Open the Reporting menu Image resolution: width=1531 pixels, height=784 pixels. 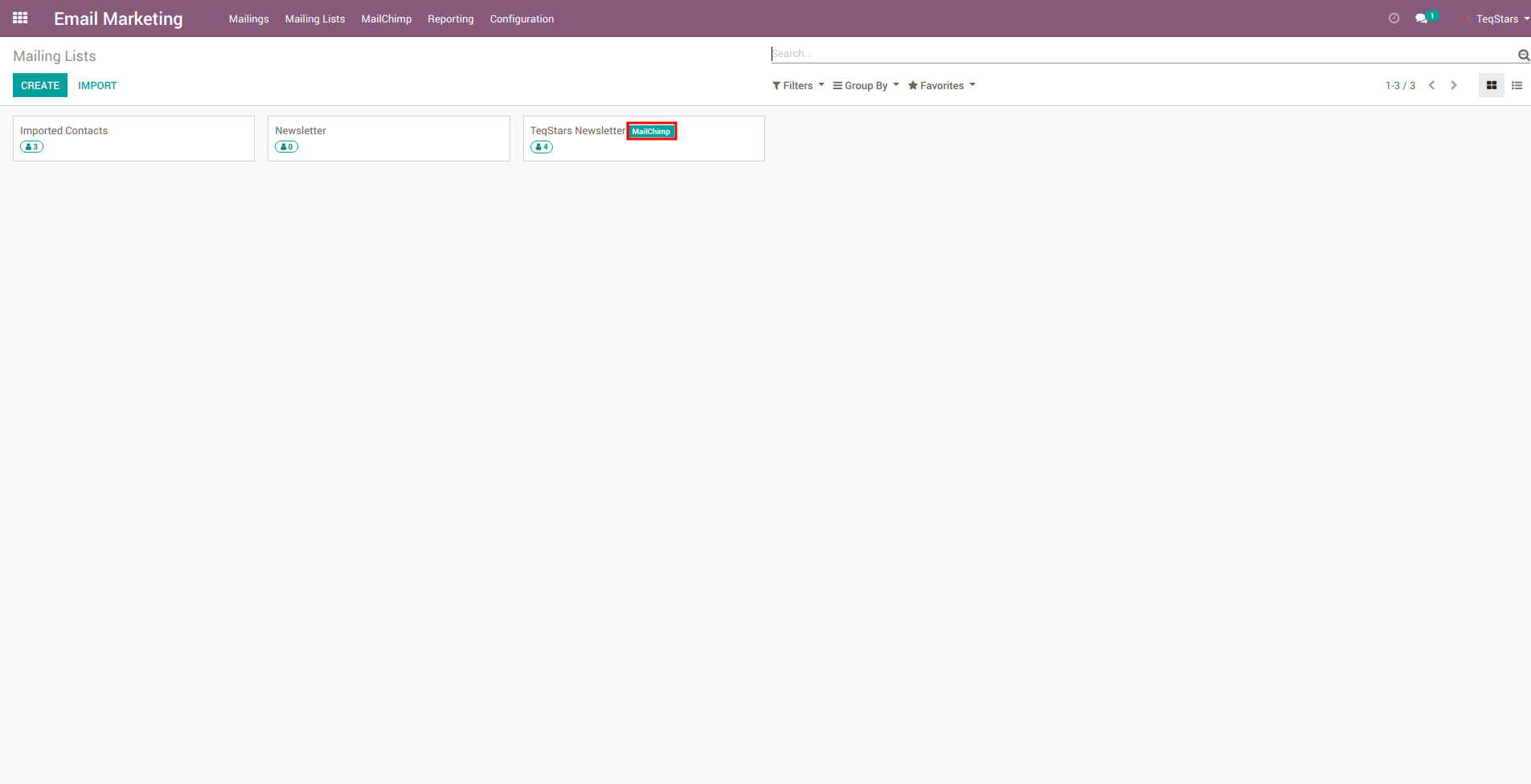coord(450,18)
